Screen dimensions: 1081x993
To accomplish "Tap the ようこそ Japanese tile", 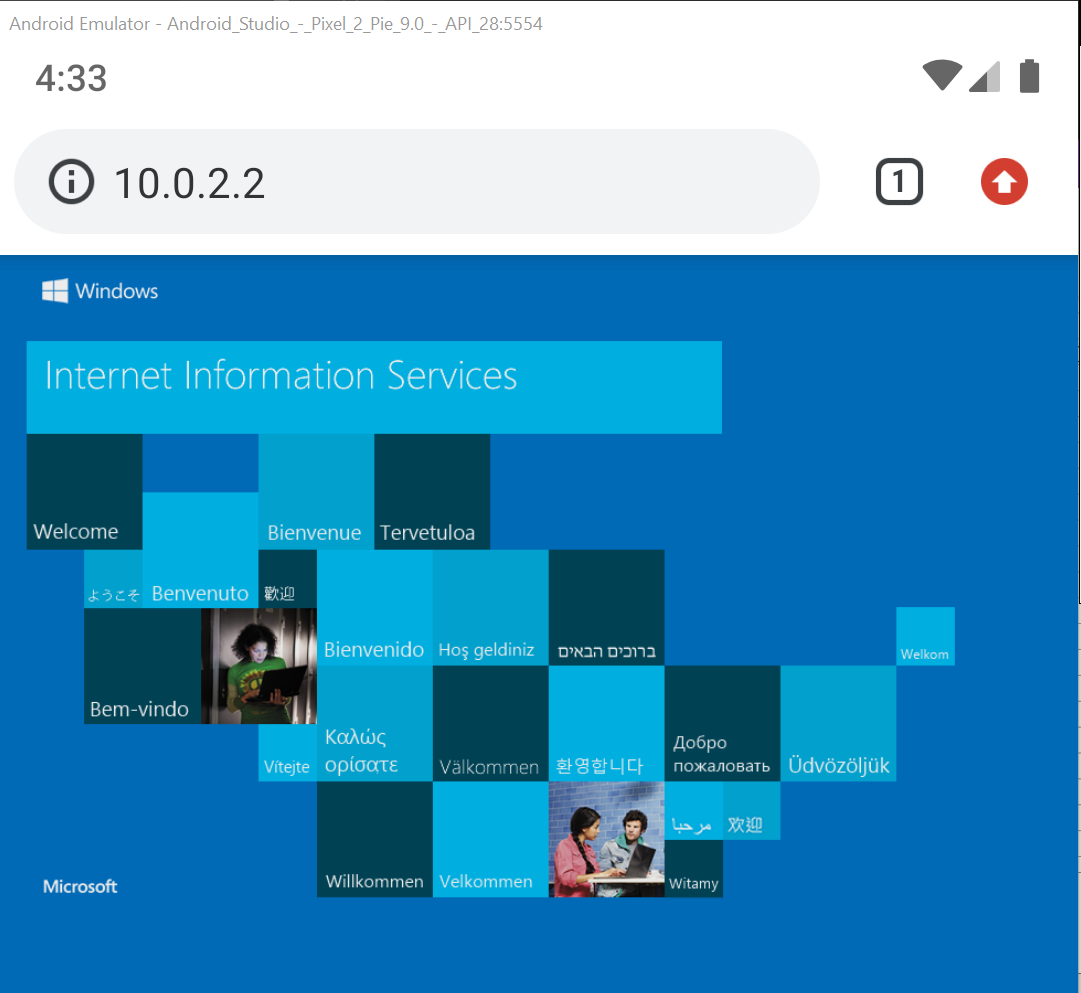I will coord(114,579).
